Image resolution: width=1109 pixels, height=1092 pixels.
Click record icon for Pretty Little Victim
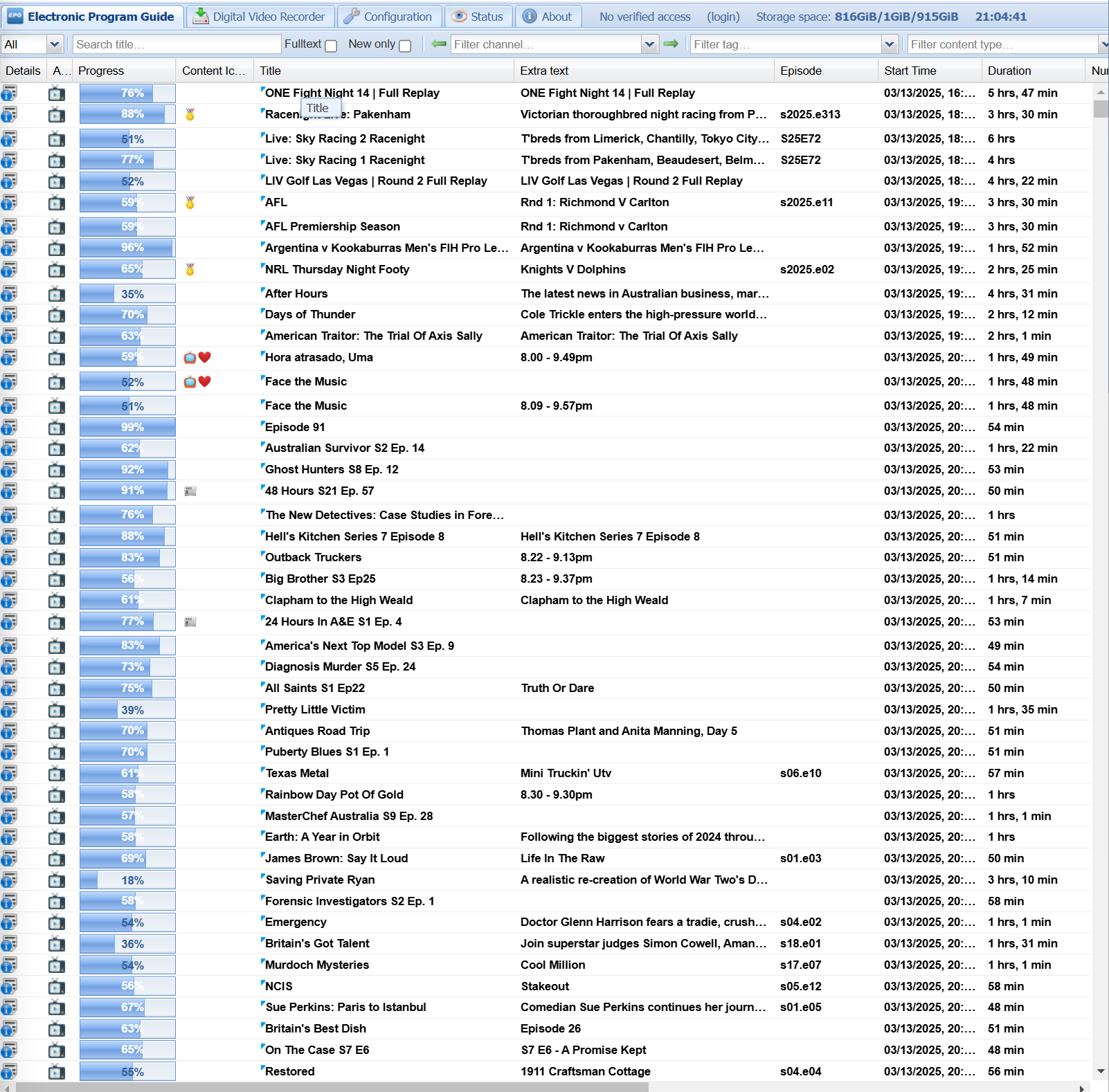[x=57, y=710]
